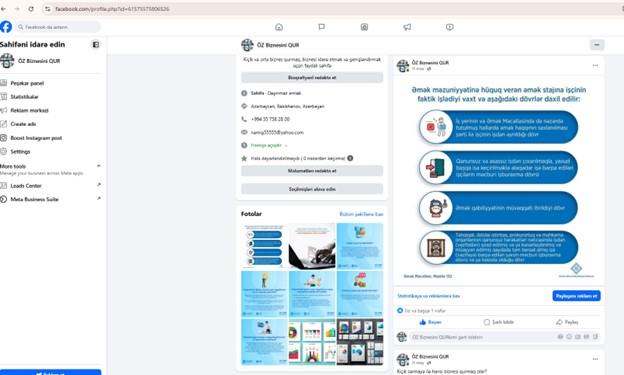Screen dimensions: 624x375
Task: Click the blue boost post button
Action: click(576, 296)
